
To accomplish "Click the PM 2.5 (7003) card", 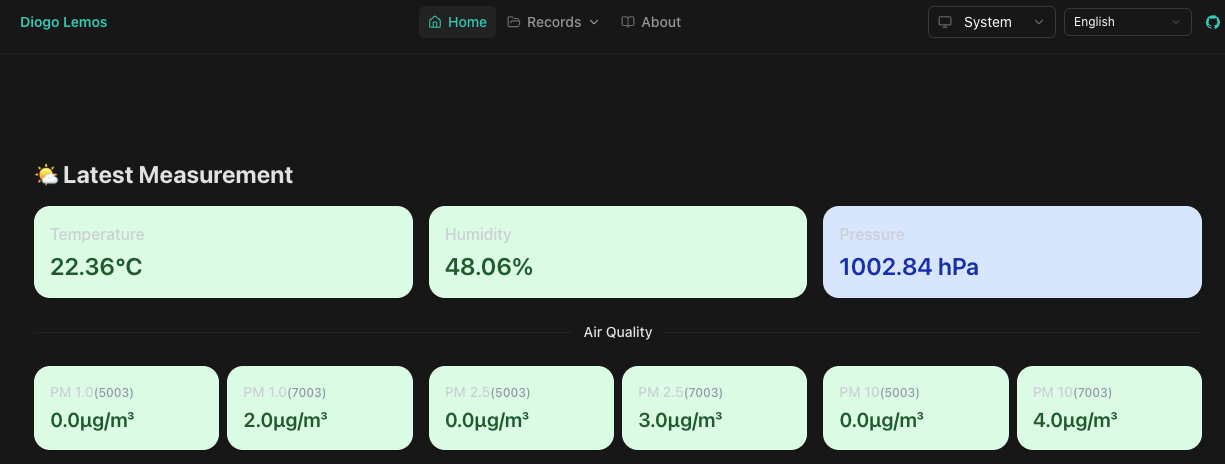I will click(714, 408).
